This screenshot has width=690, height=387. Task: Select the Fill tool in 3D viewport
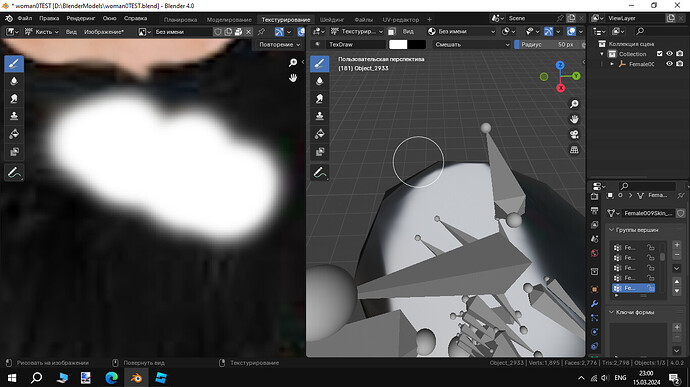[x=320, y=134]
